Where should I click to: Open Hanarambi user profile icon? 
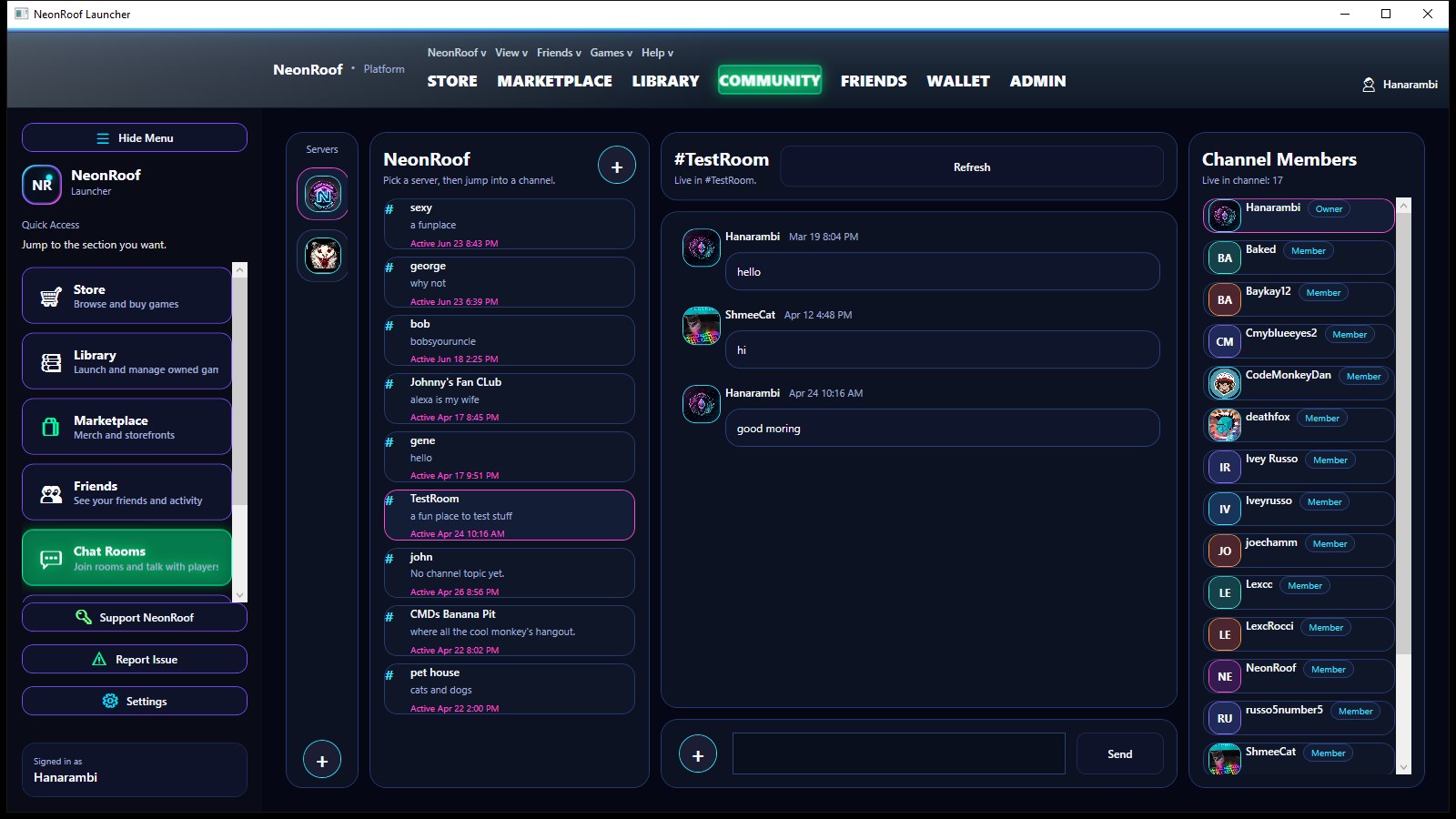click(1369, 85)
